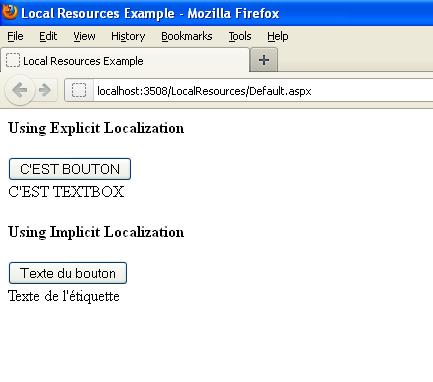Go forward with the forward arrow
Screen dimensions: 433x382
pyautogui.click(x=45, y=90)
